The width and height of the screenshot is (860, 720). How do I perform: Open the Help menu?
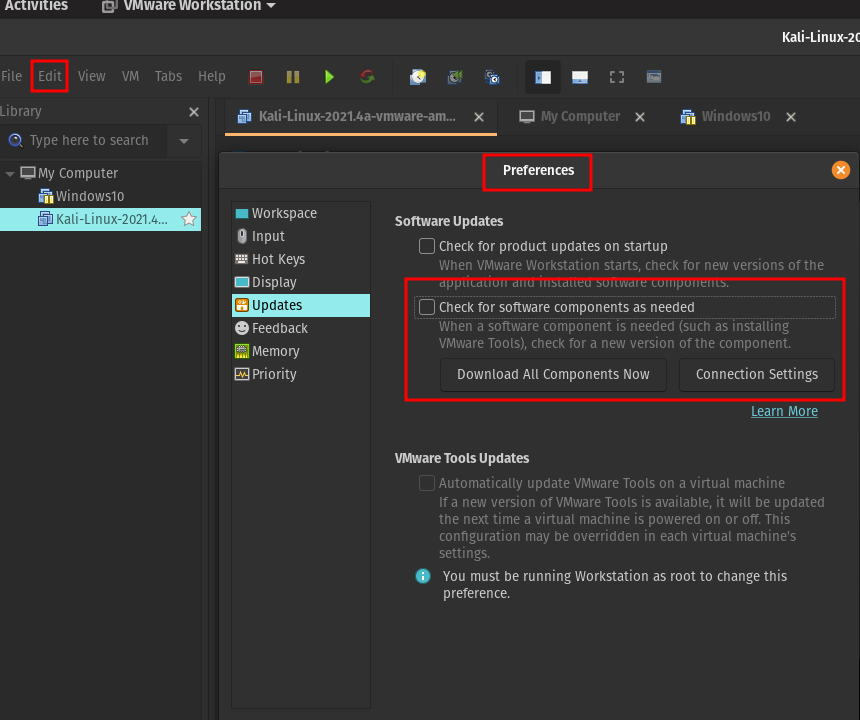pyautogui.click(x=212, y=76)
